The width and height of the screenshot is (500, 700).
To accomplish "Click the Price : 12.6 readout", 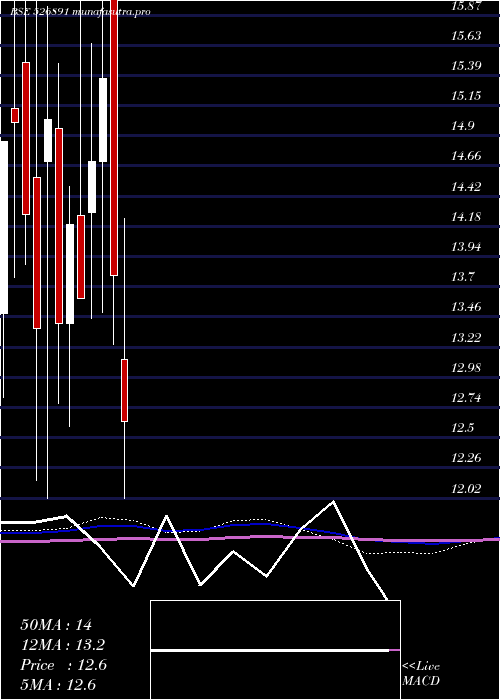I will coord(63,665).
